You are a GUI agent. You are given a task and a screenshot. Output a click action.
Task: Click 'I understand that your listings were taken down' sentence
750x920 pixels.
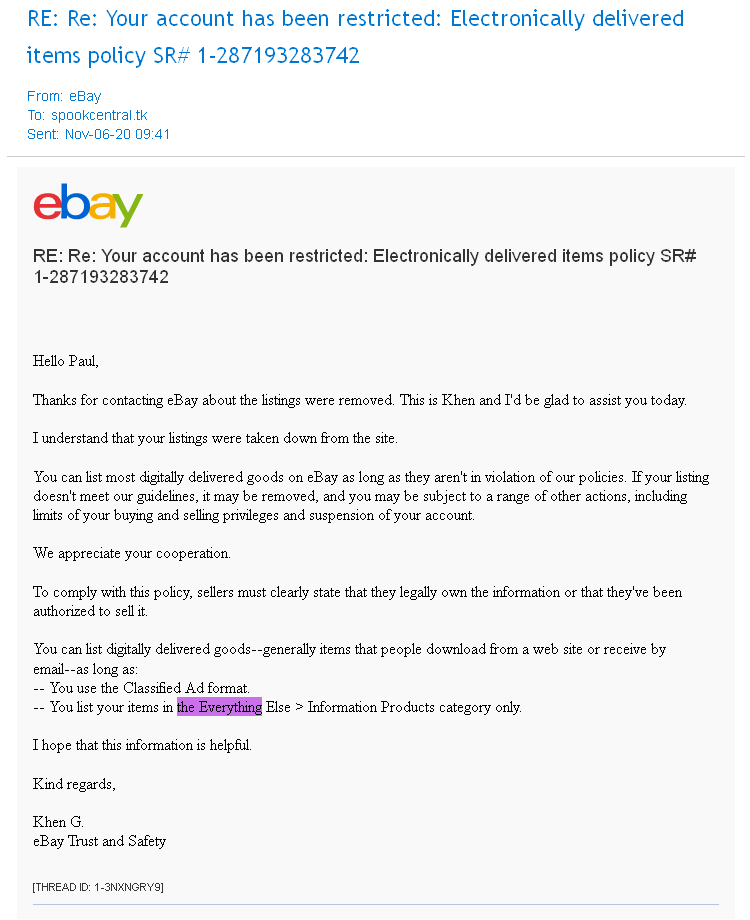click(x=215, y=438)
